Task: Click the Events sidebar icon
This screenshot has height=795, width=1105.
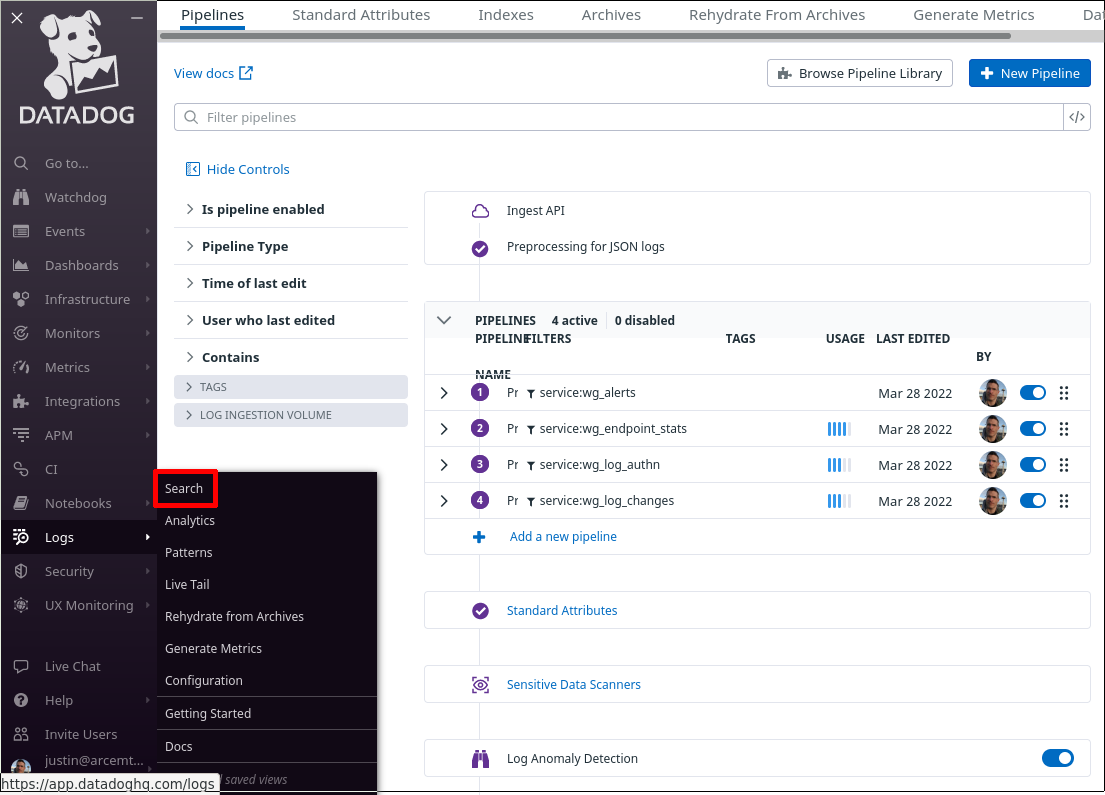Action: pyautogui.click(x=21, y=231)
